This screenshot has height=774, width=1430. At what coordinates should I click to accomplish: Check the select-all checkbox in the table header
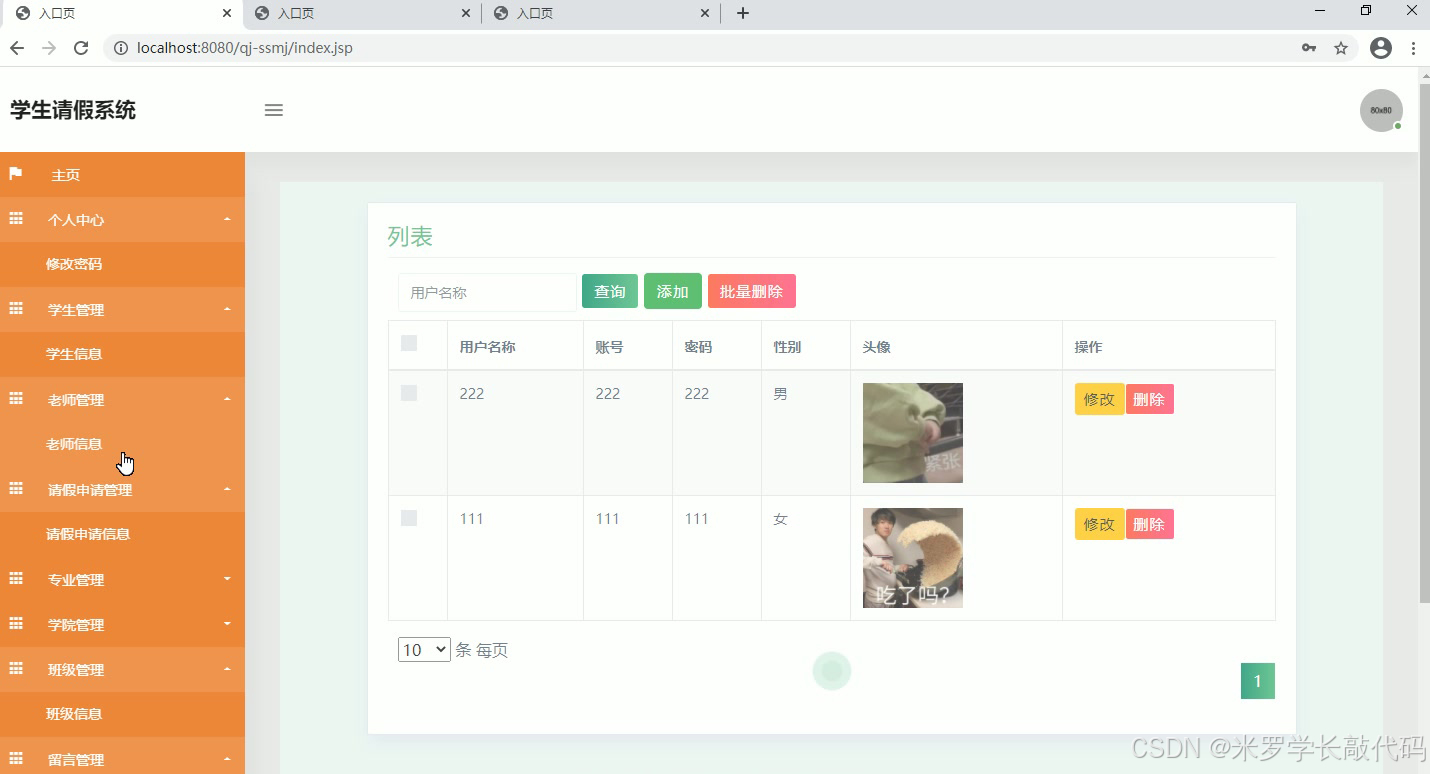click(x=408, y=343)
